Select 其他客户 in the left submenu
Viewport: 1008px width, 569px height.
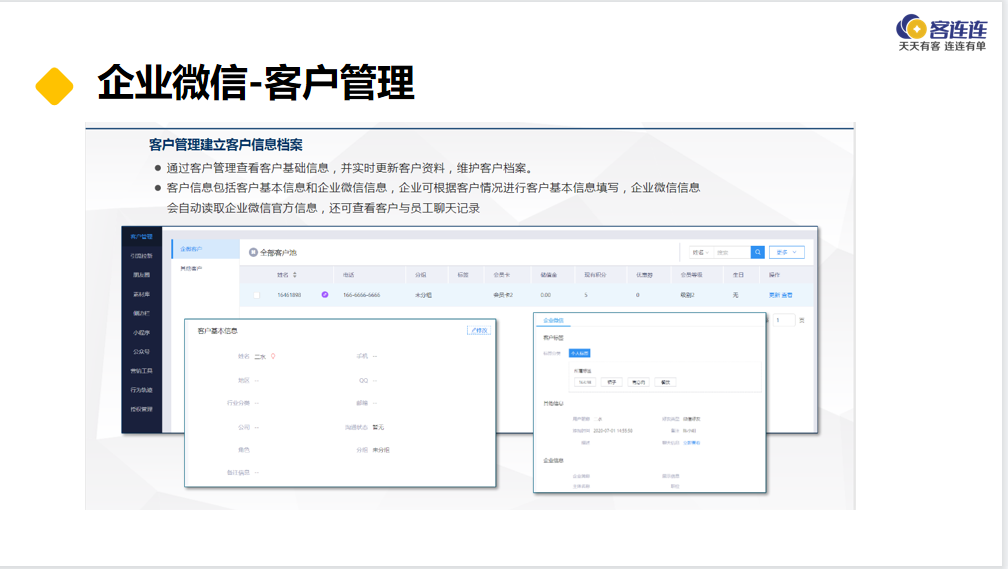pos(191,268)
